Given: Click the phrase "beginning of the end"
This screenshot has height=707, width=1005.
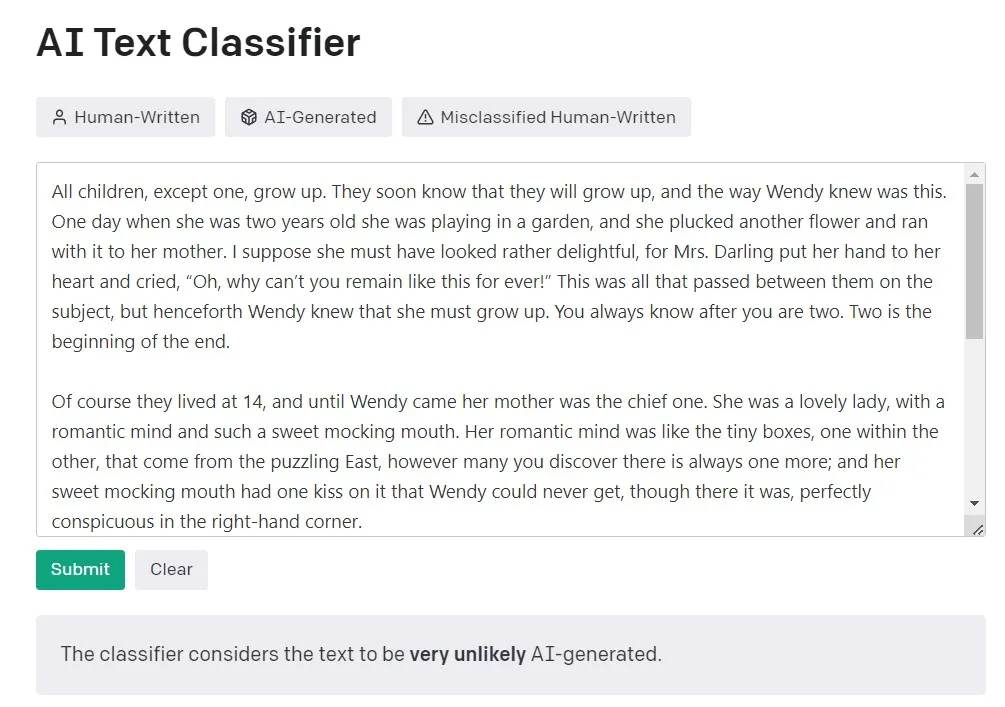Looking at the screenshot, I should [x=141, y=342].
